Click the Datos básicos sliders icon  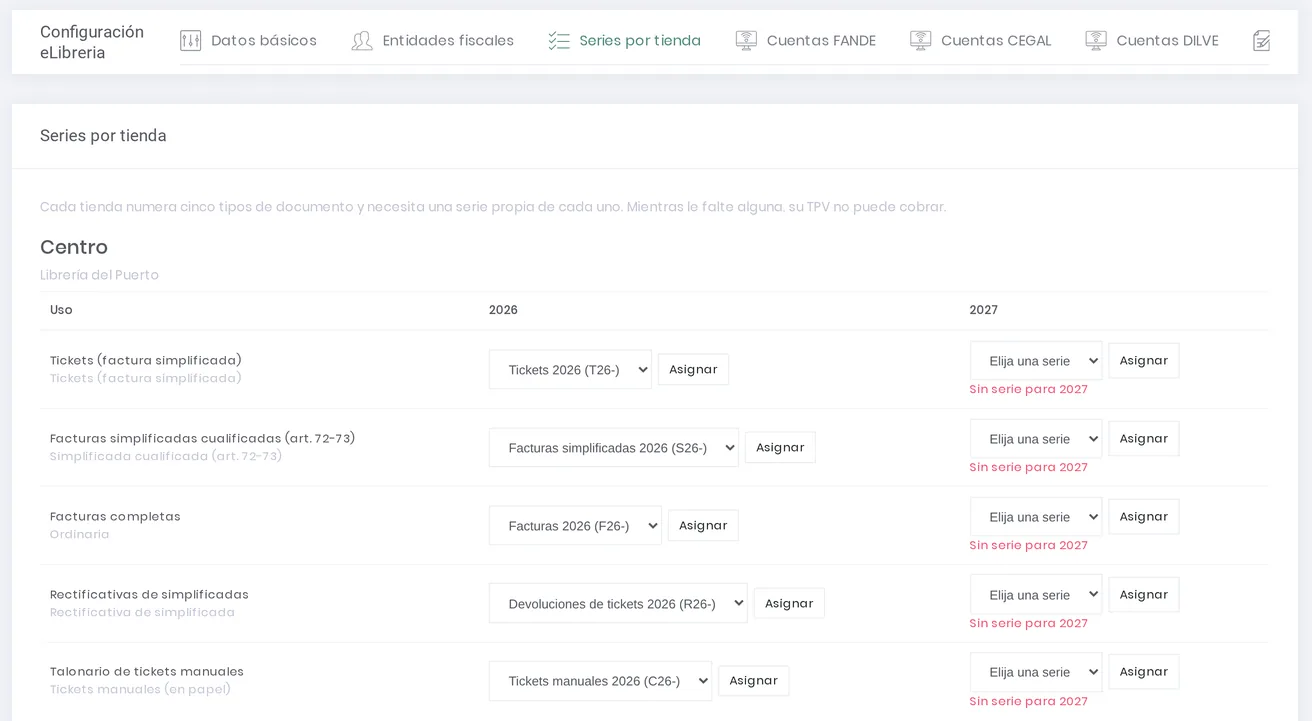pyautogui.click(x=191, y=41)
